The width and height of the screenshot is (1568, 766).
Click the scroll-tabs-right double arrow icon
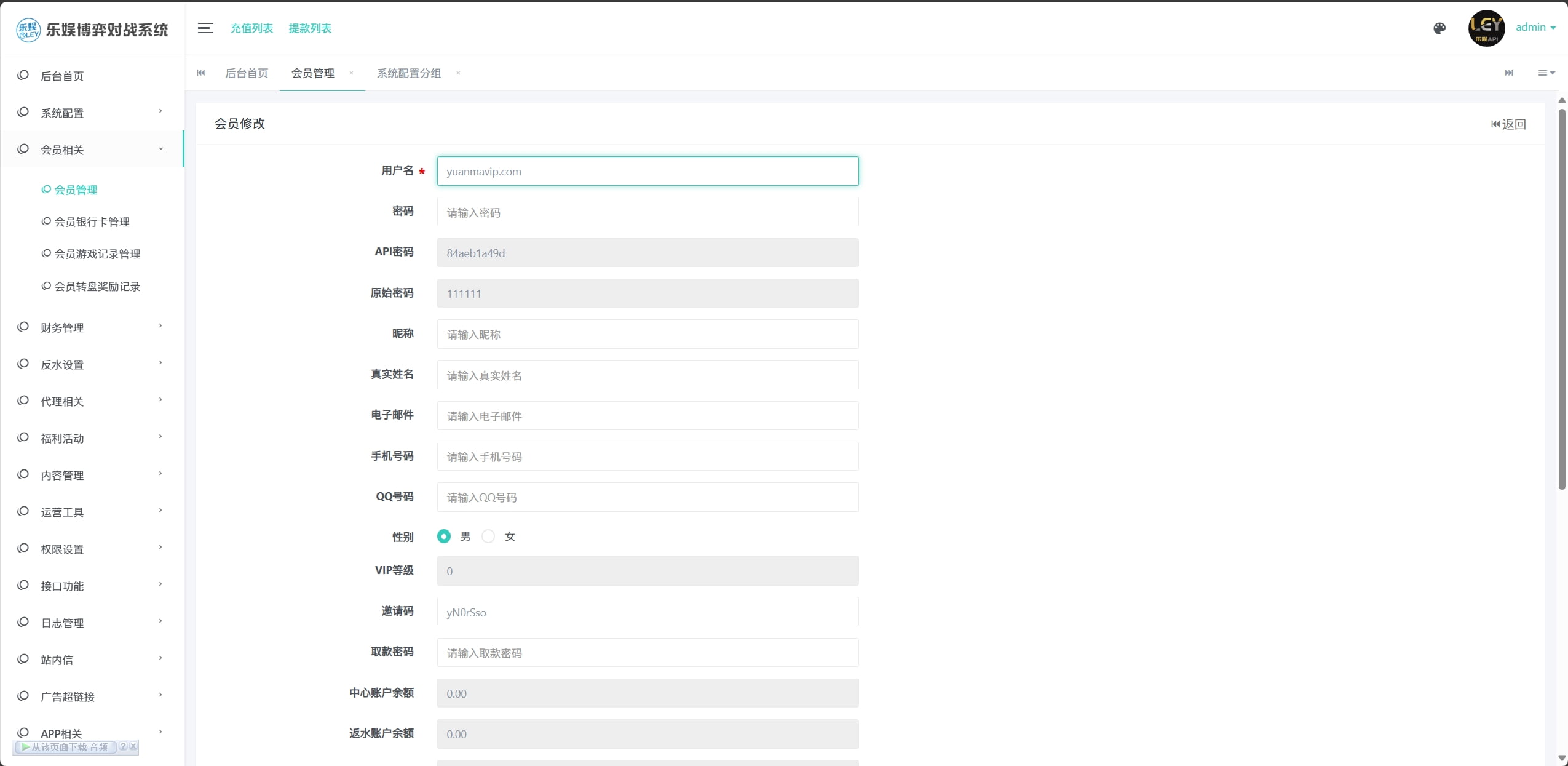1509,73
